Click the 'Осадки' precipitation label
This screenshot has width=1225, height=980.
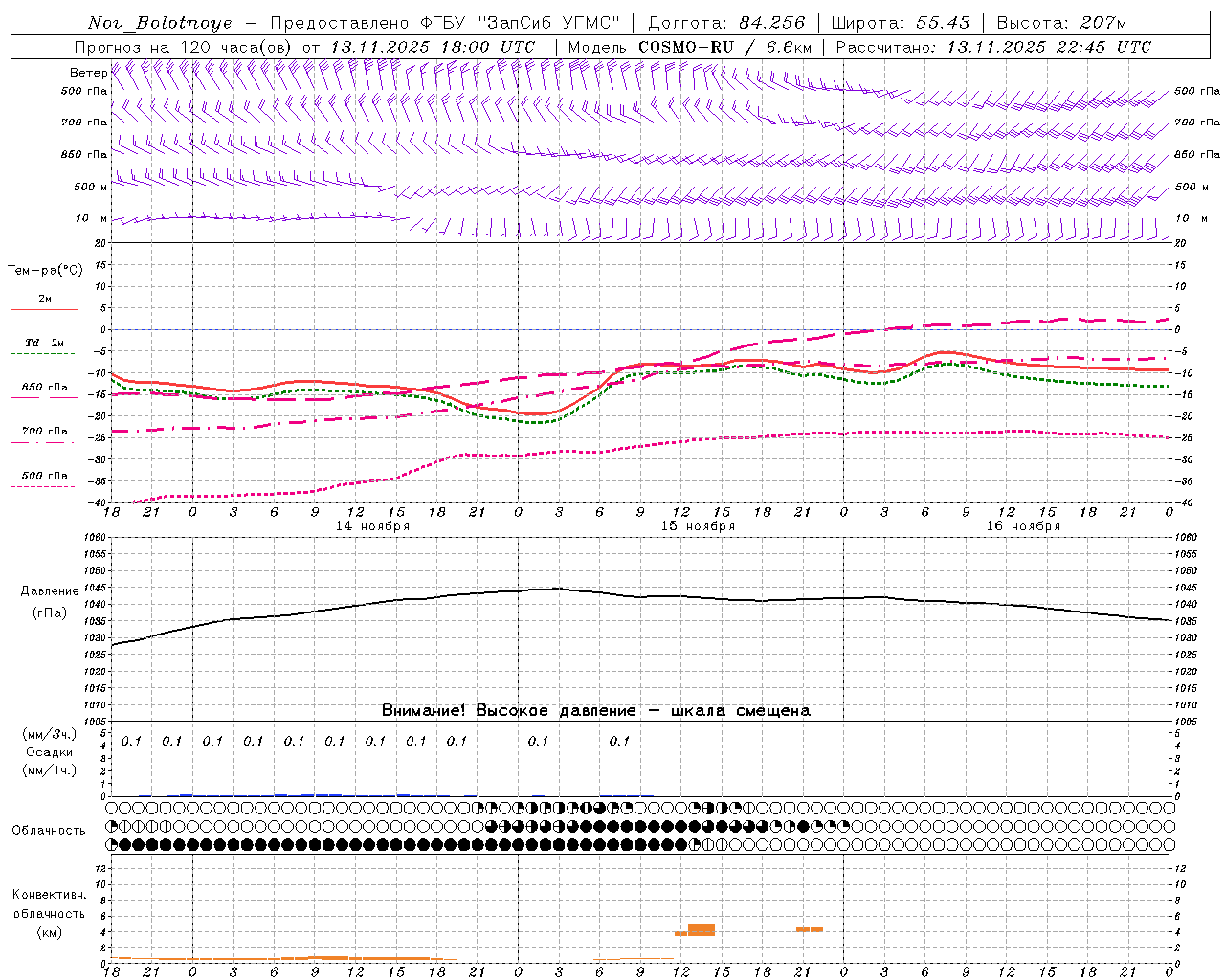coord(50,752)
